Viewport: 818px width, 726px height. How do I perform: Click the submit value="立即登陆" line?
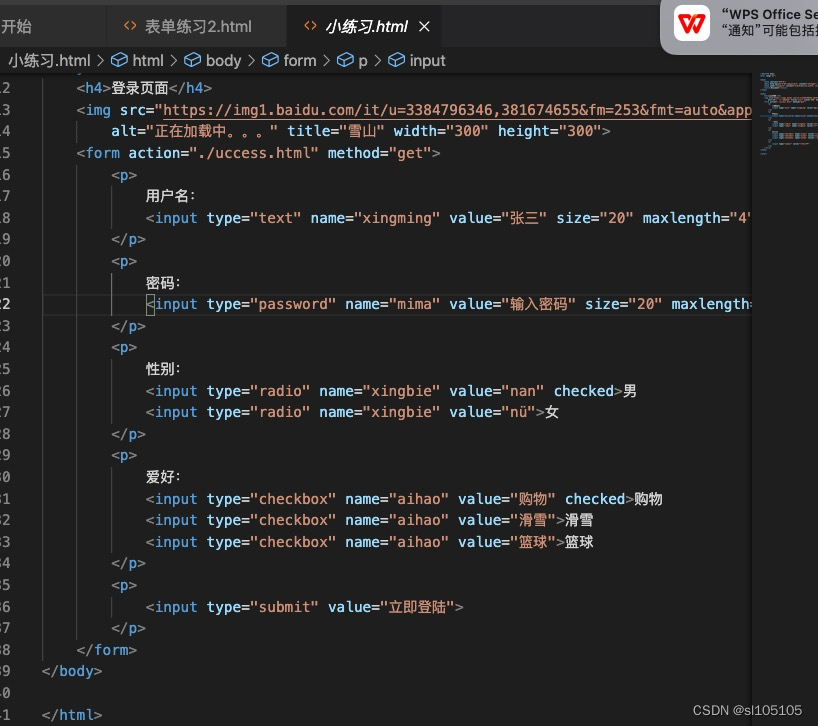[304, 607]
